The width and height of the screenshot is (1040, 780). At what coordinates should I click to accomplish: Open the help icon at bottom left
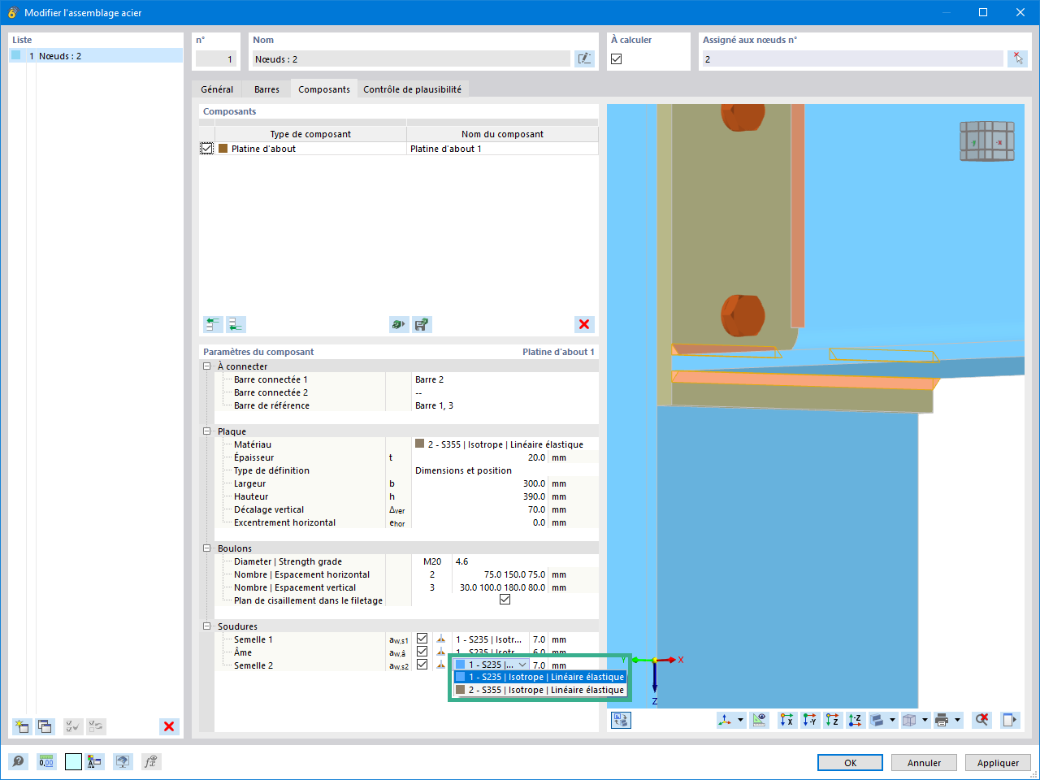coord(18,761)
